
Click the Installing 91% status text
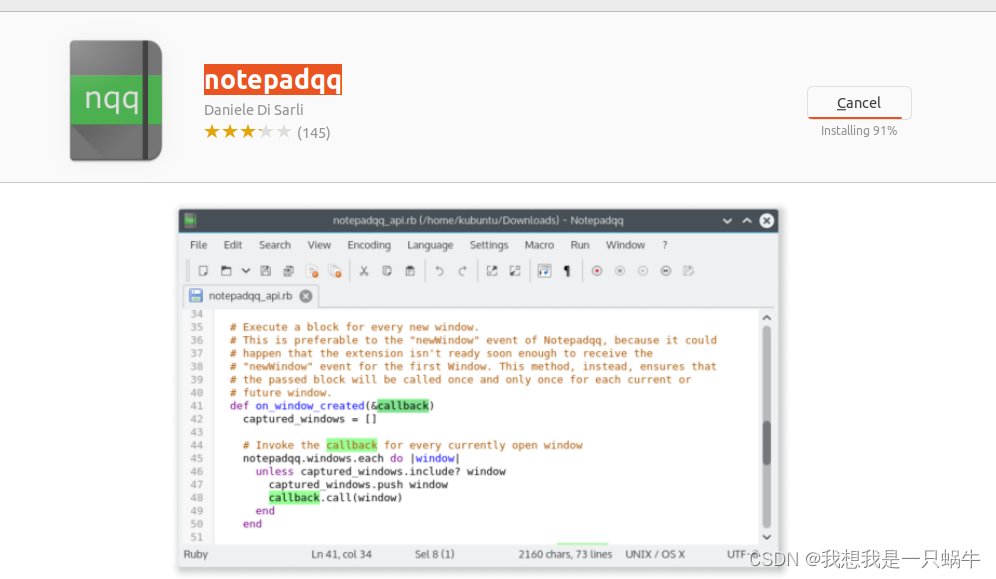[x=859, y=131]
